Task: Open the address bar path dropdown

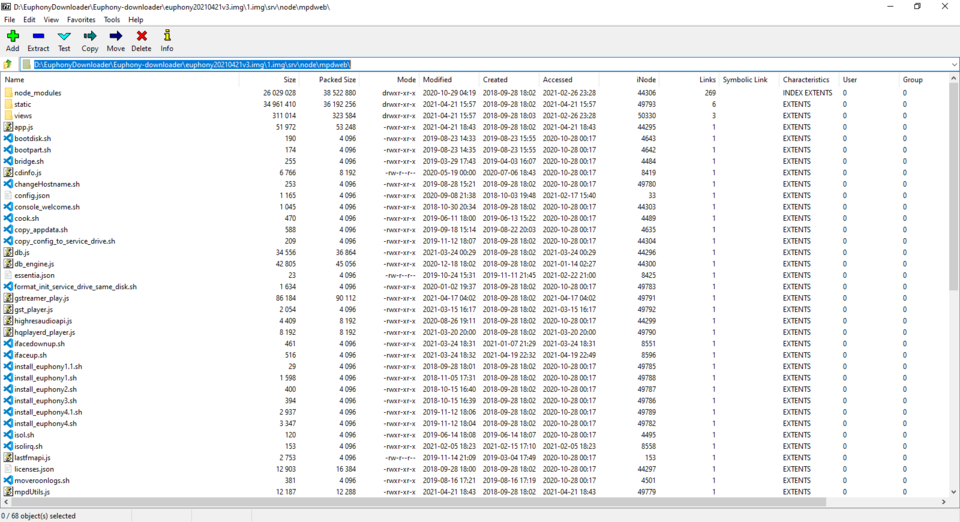Action: click(x=954, y=64)
